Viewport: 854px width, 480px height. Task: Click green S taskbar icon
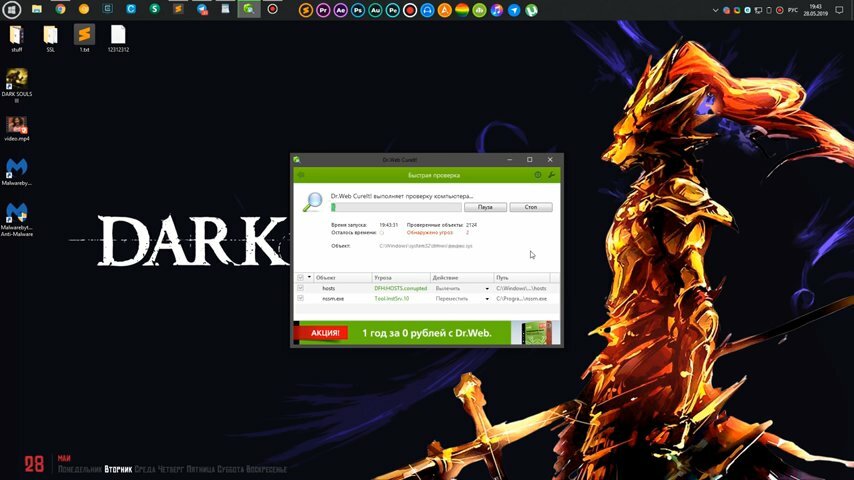coord(155,9)
